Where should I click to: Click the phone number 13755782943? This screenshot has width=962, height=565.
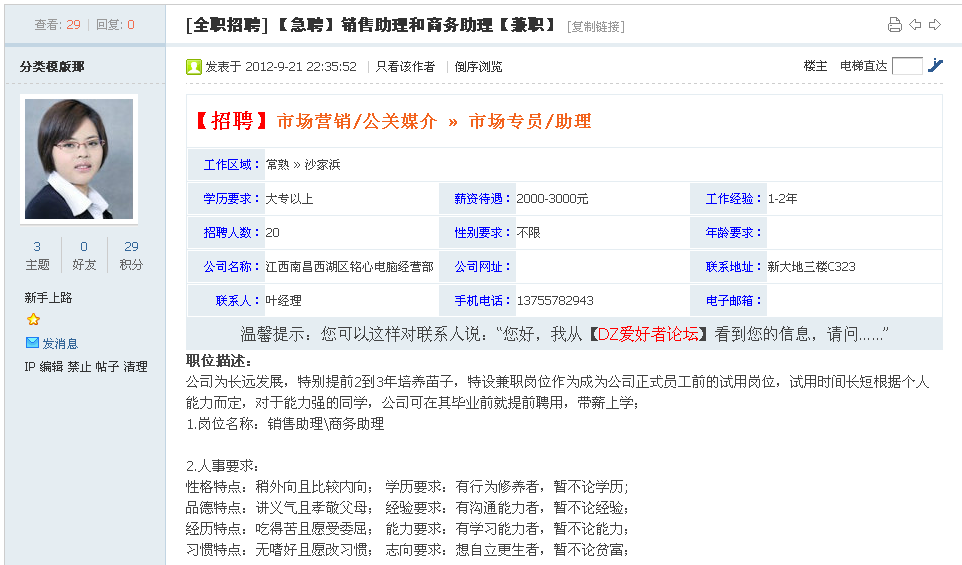click(555, 301)
